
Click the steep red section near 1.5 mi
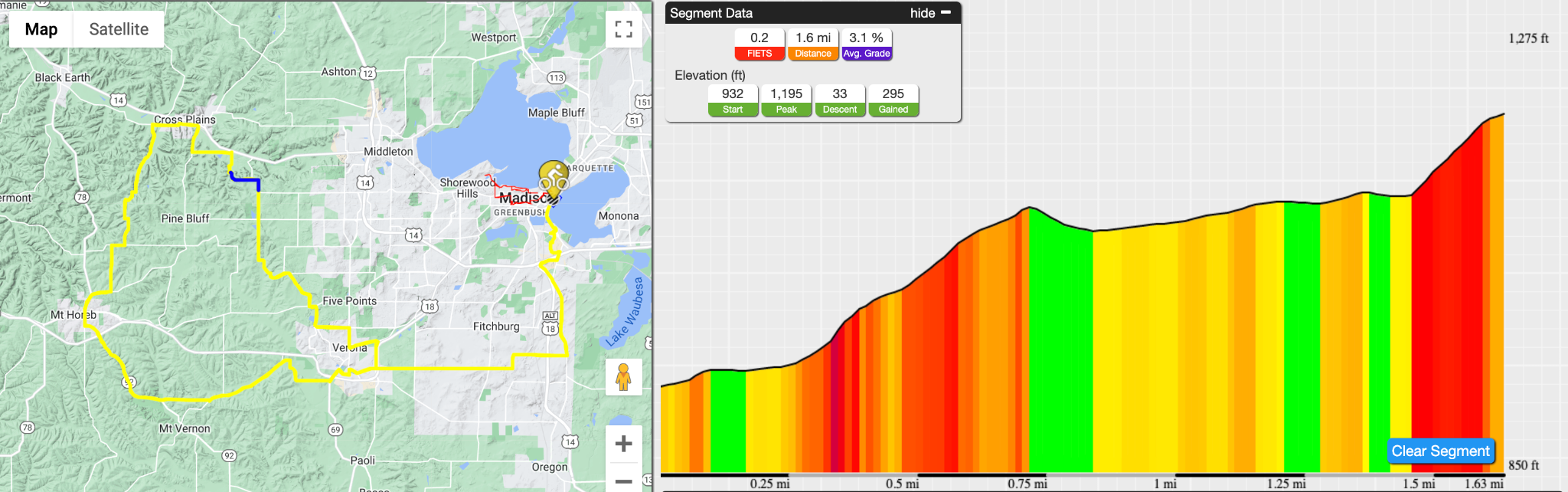point(1447,307)
